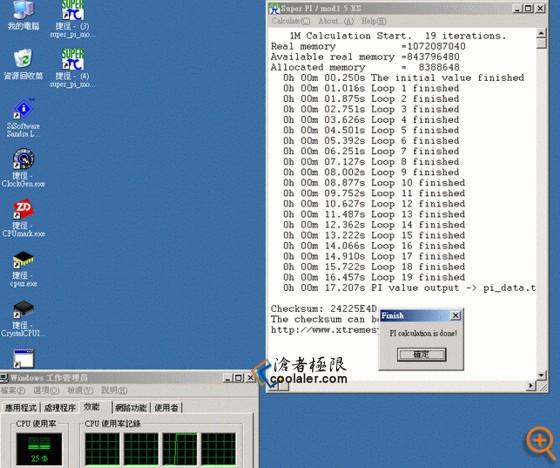Open the About...(A) menu in Super PI
Image resolution: width=560 pixels, height=468 pixels.
(336, 21)
